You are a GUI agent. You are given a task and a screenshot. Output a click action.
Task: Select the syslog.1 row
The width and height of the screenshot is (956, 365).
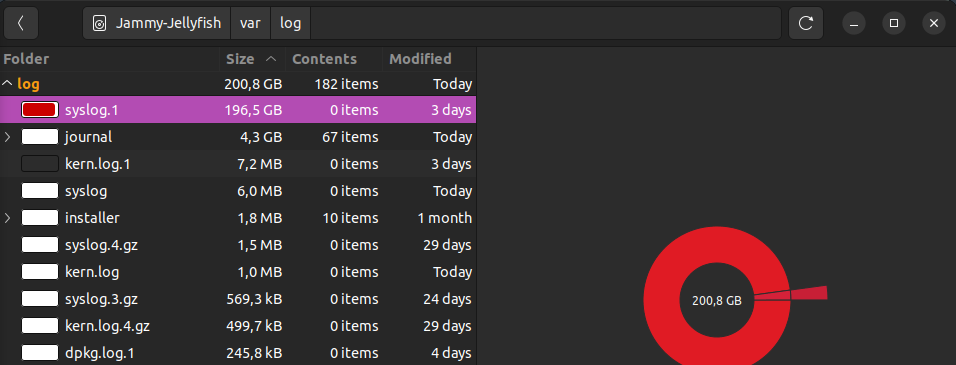pos(238,110)
